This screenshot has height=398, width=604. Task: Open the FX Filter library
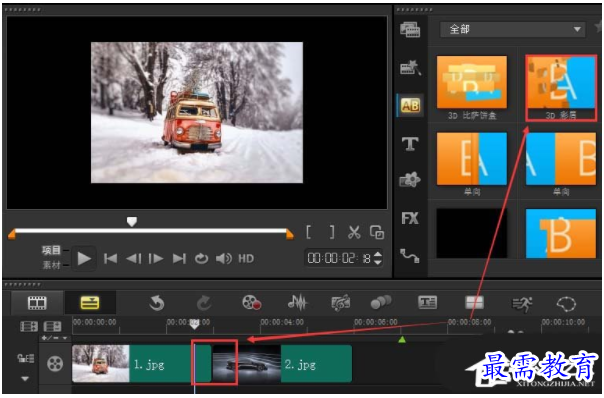coord(410,218)
